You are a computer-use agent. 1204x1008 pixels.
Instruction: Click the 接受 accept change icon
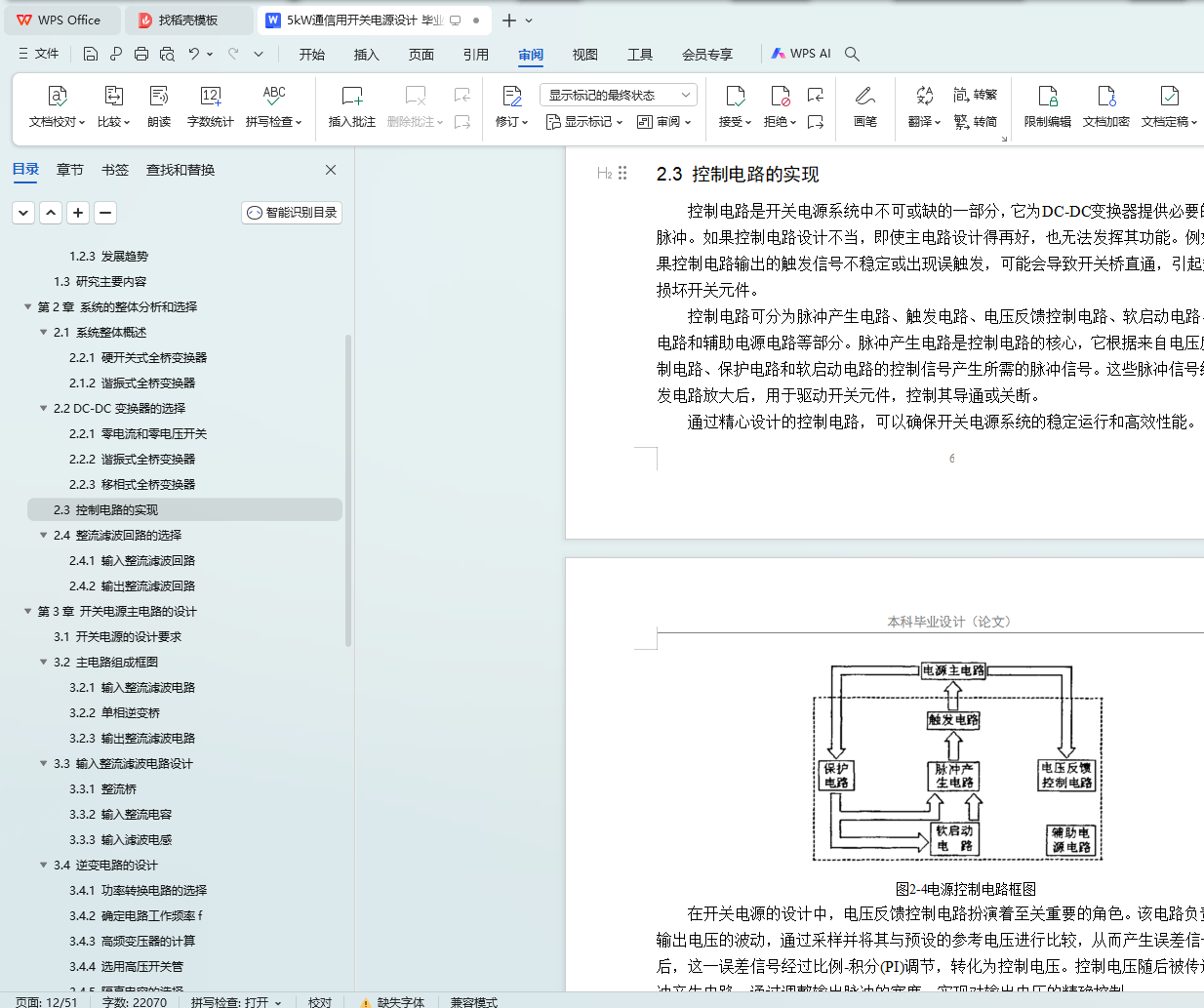[735, 96]
